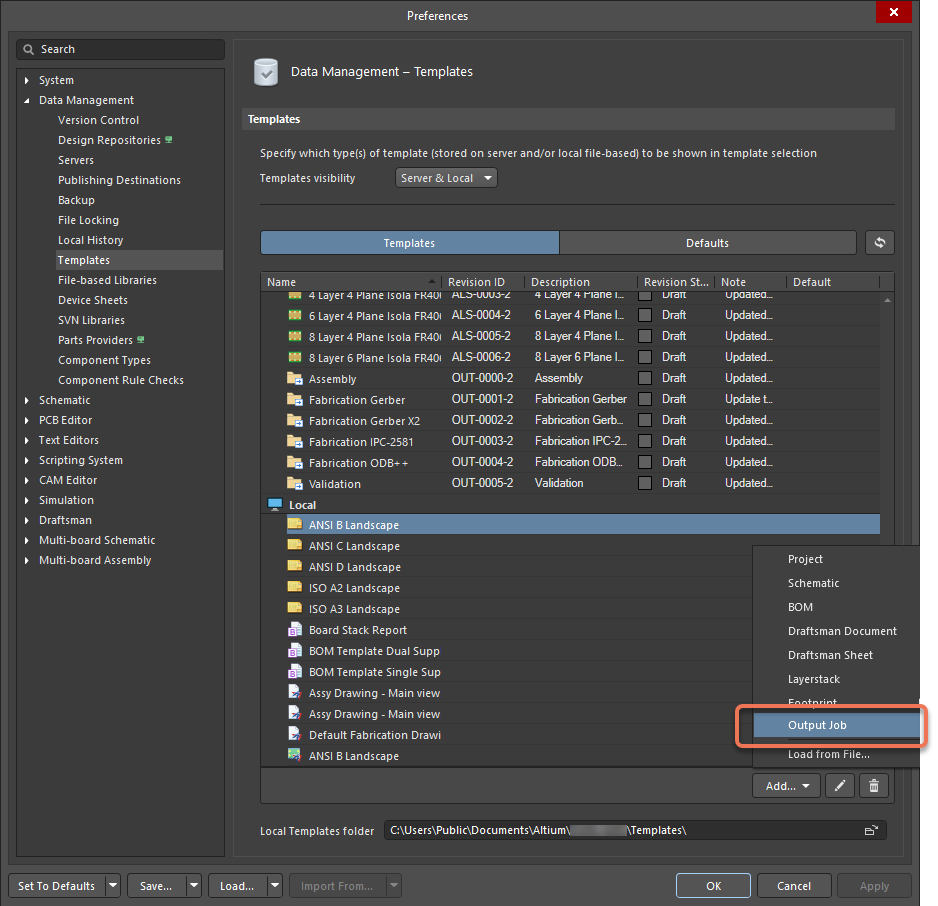Toggle the Assembly row revision state checkbox
This screenshot has height=906, width=938.
coord(645,379)
